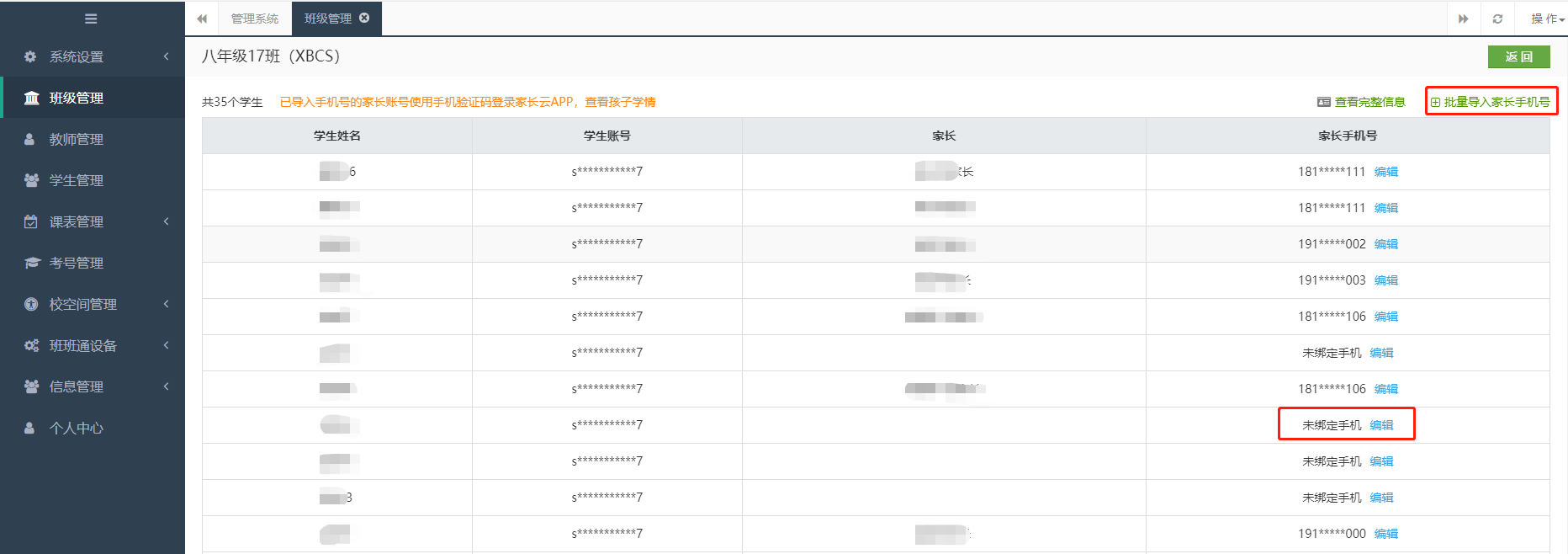1568x554 pixels.
Task: Expand the 系统设置 sidebar submenu
Action: tap(166, 56)
